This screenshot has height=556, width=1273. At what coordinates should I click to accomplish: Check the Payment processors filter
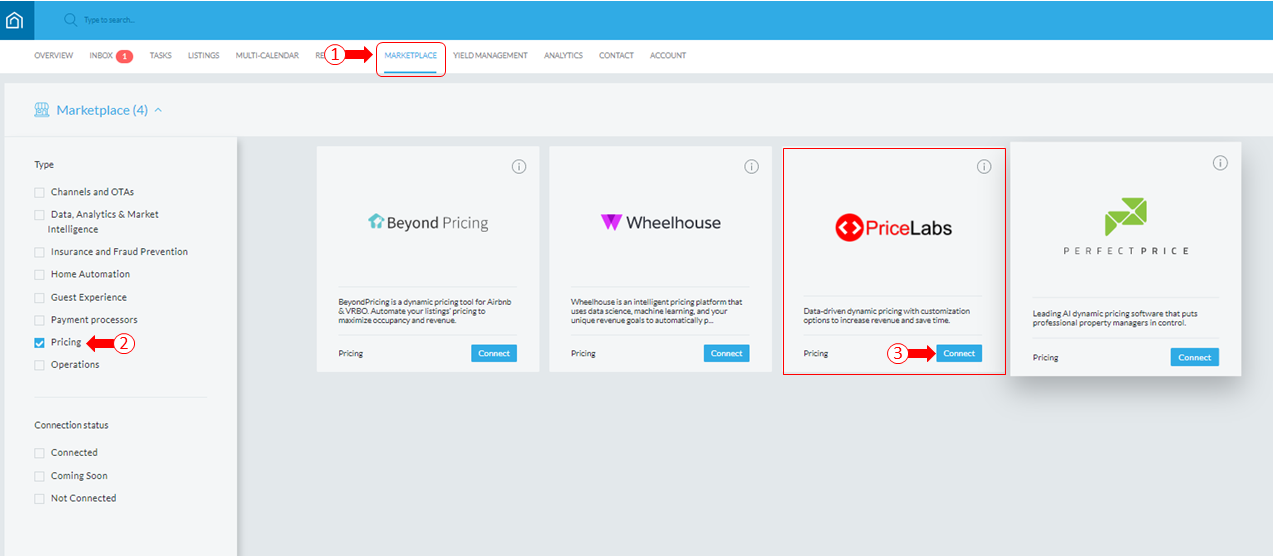(x=39, y=320)
